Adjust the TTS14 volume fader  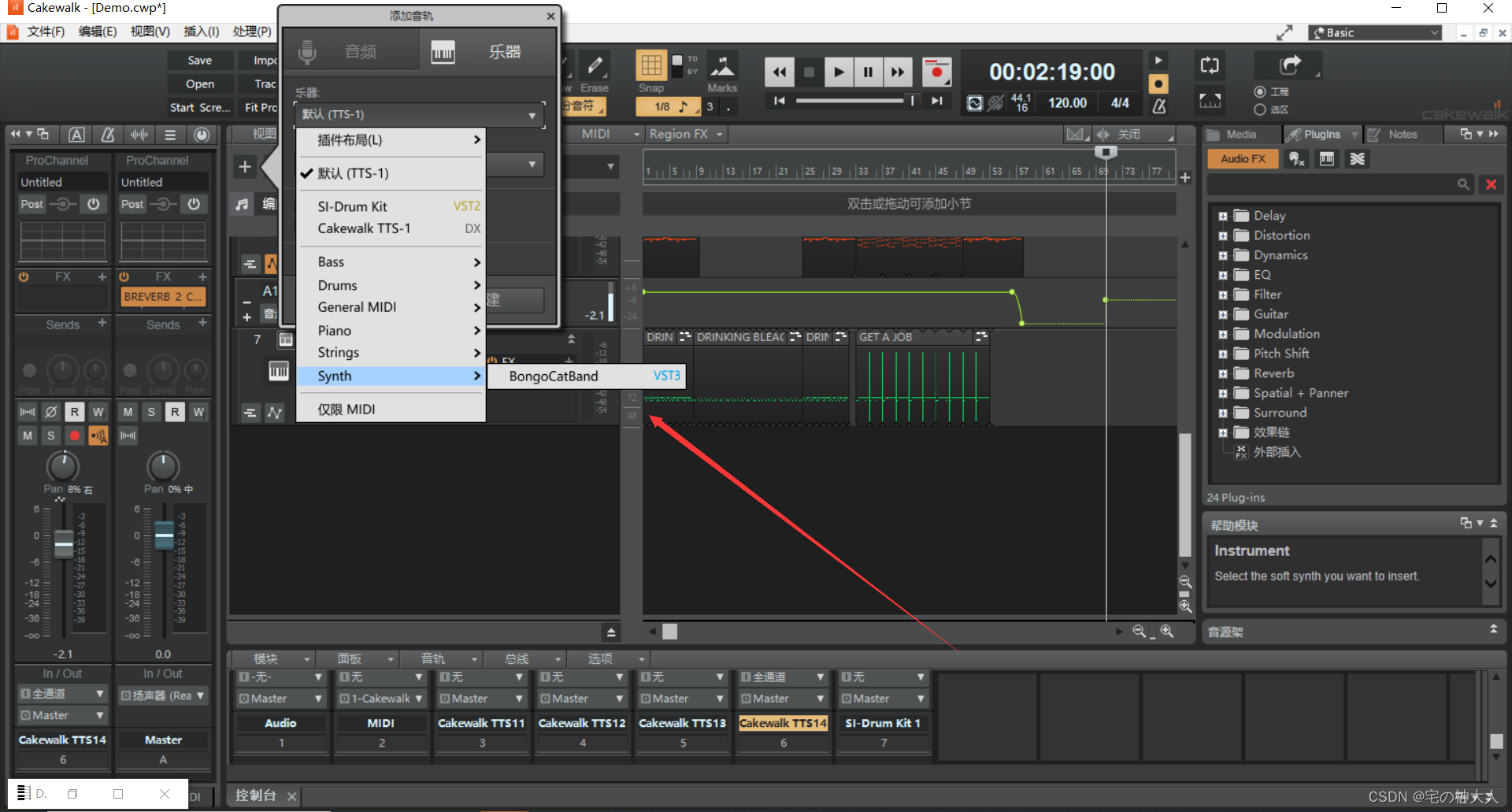[x=64, y=543]
